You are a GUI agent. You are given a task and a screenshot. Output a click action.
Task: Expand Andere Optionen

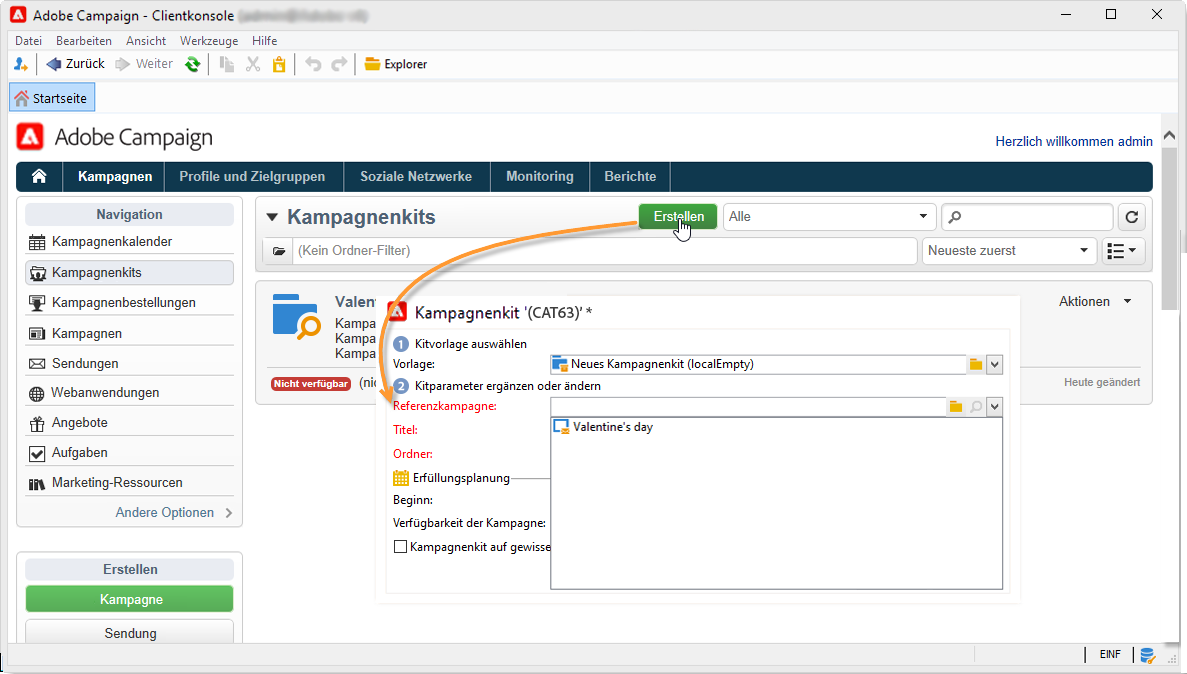[x=173, y=513]
